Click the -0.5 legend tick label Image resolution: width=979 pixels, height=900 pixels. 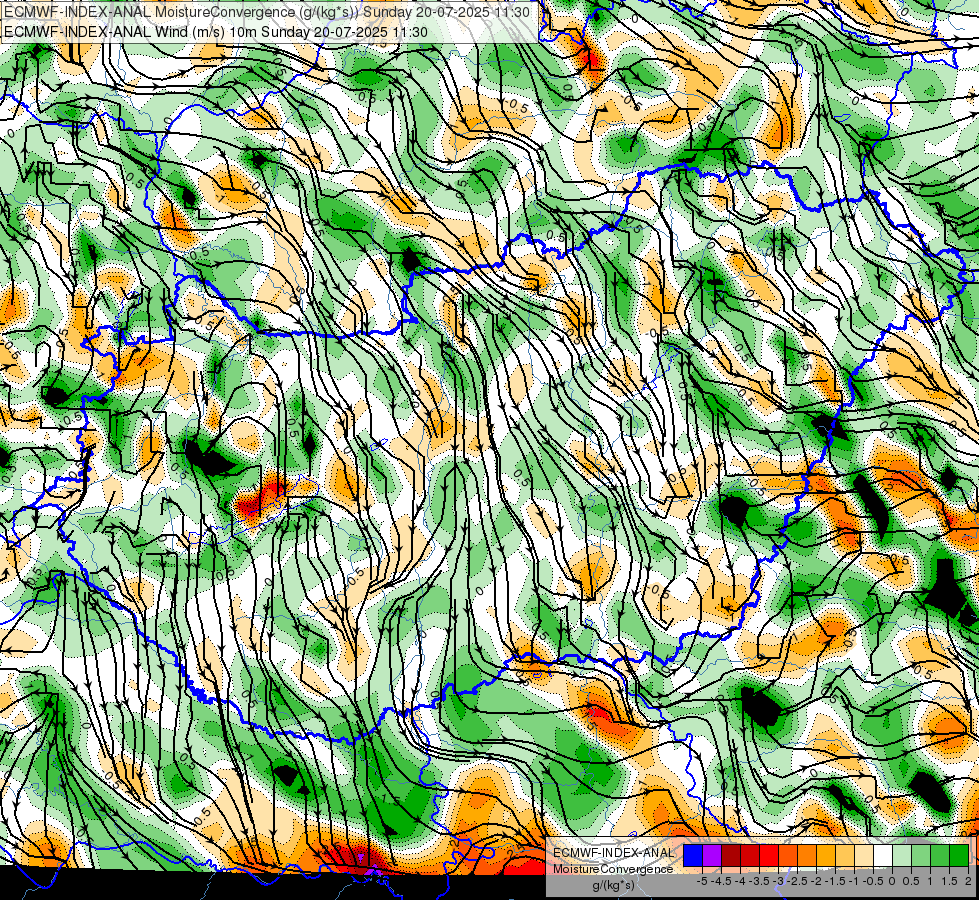click(873, 881)
